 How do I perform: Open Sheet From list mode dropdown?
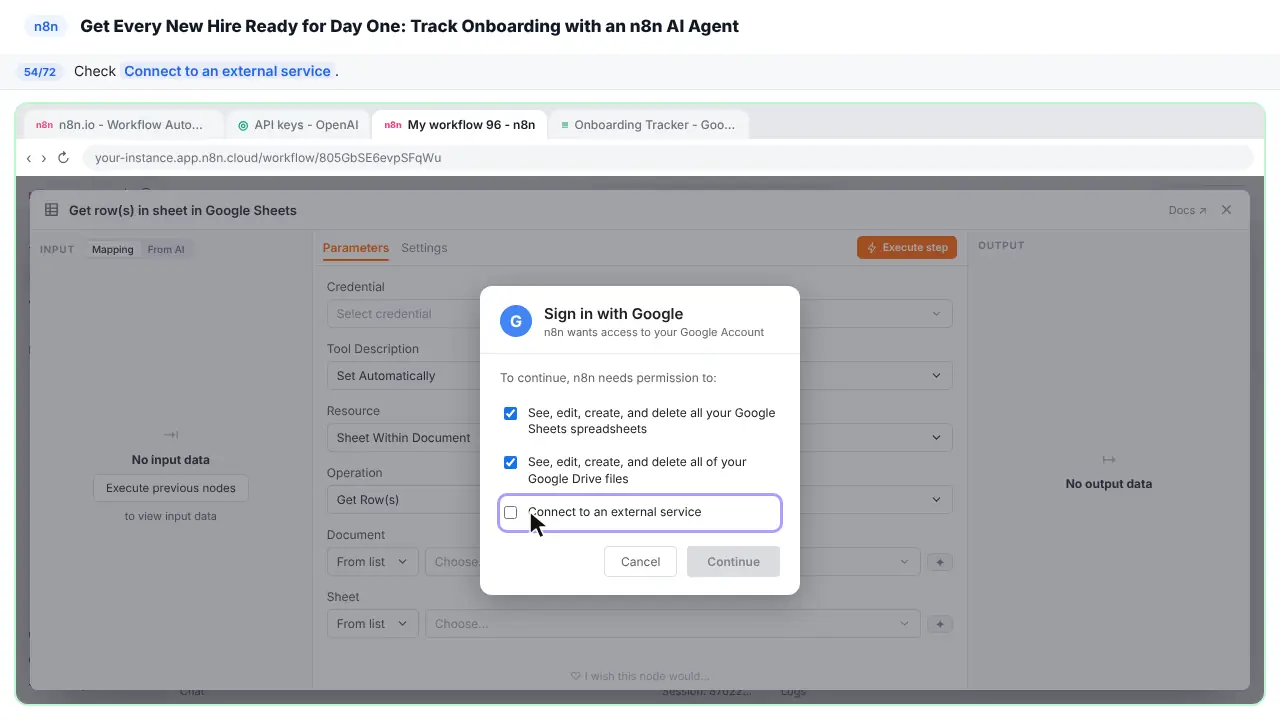pyautogui.click(x=372, y=624)
